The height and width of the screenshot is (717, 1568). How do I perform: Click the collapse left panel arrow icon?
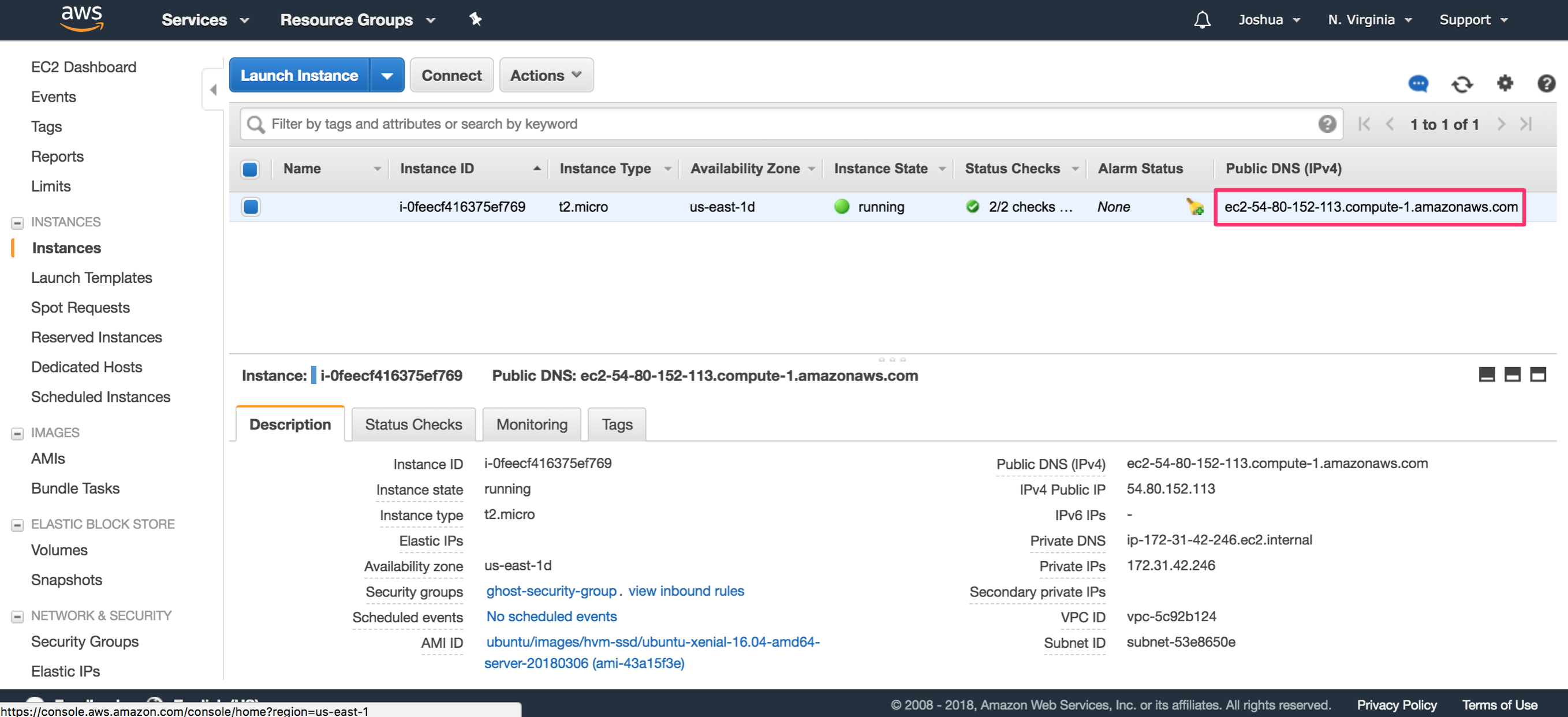pyautogui.click(x=213, y=90)
